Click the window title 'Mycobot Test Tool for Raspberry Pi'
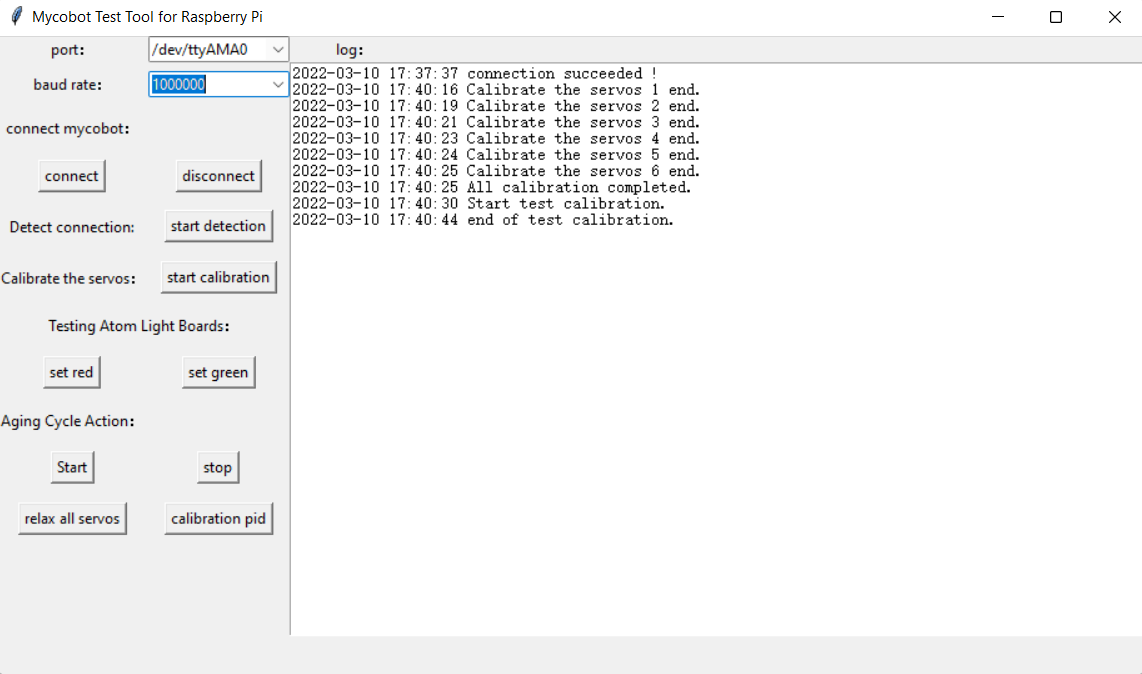The image size is (1142, 674). [147, 17]
